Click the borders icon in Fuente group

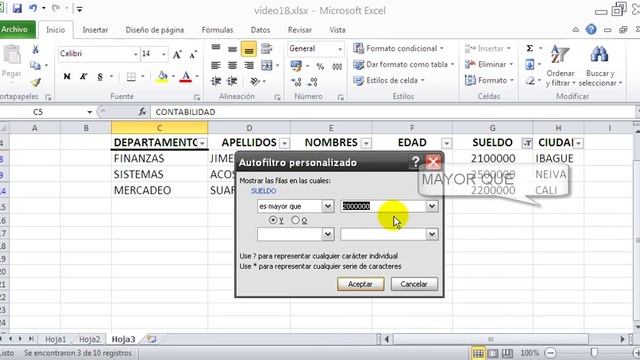tap(131, 76)
